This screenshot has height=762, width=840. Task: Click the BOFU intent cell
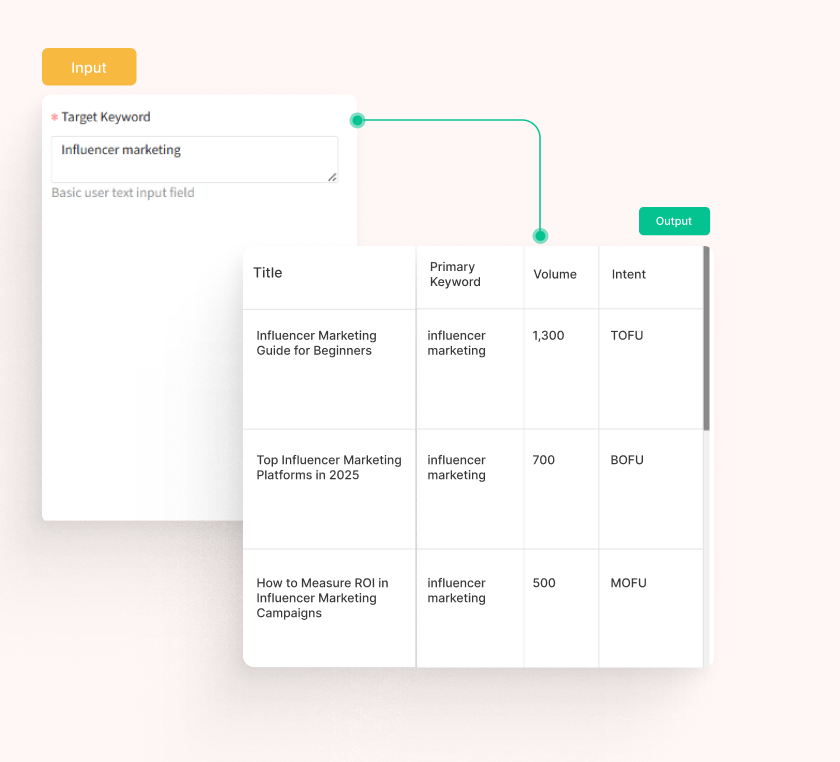[x=651, y=489]
